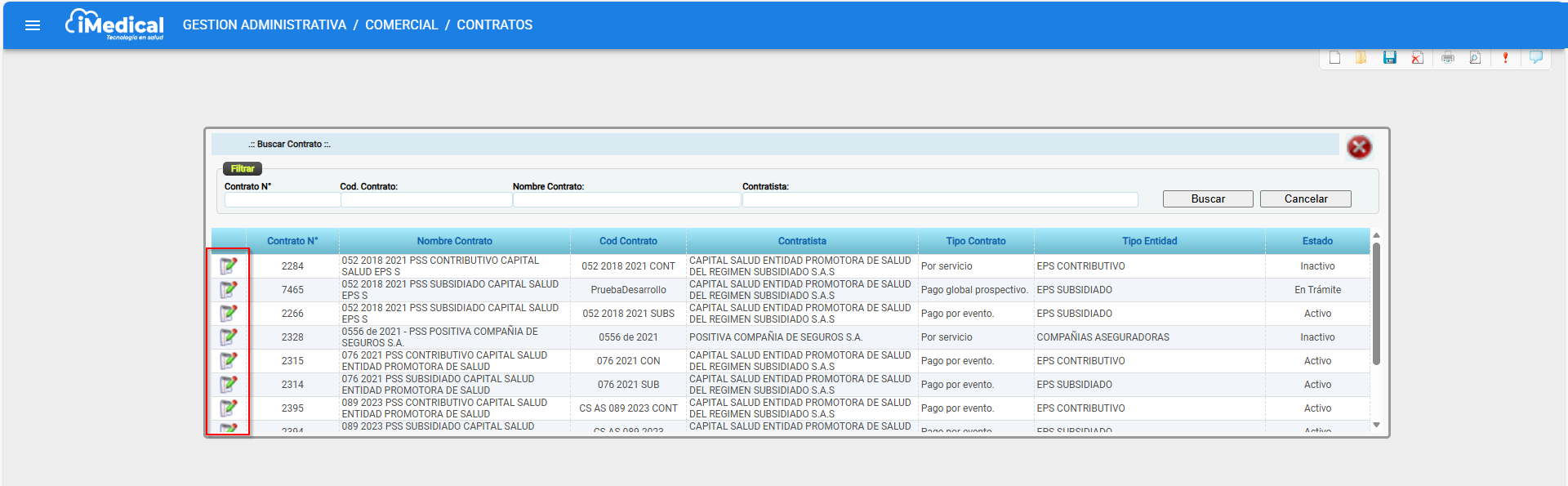The width and height of the screenshot is (1568, 486).
Task: Click contract number cell 2266
Action: tap(292, 314)
